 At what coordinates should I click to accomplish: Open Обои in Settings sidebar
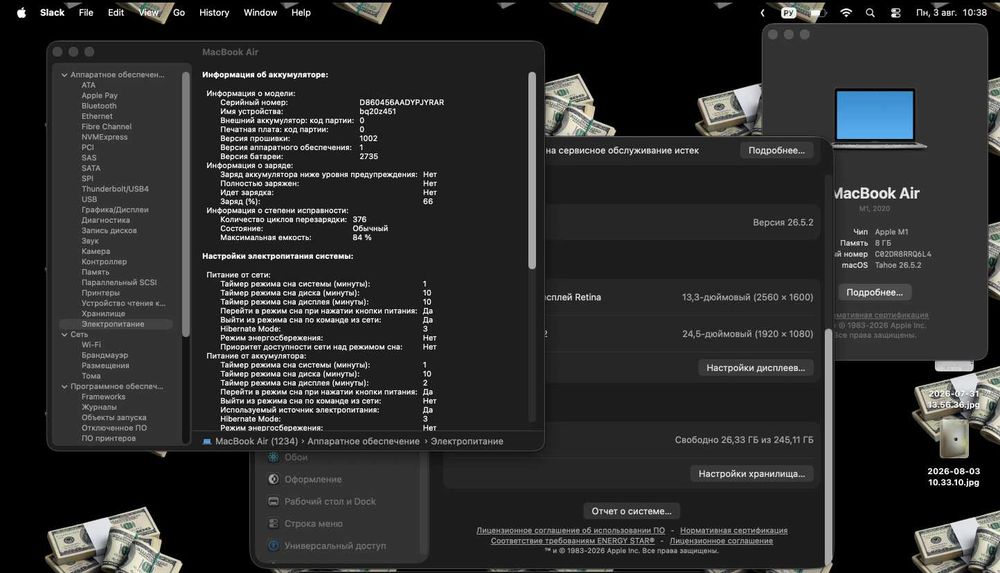tap(296, 457)
